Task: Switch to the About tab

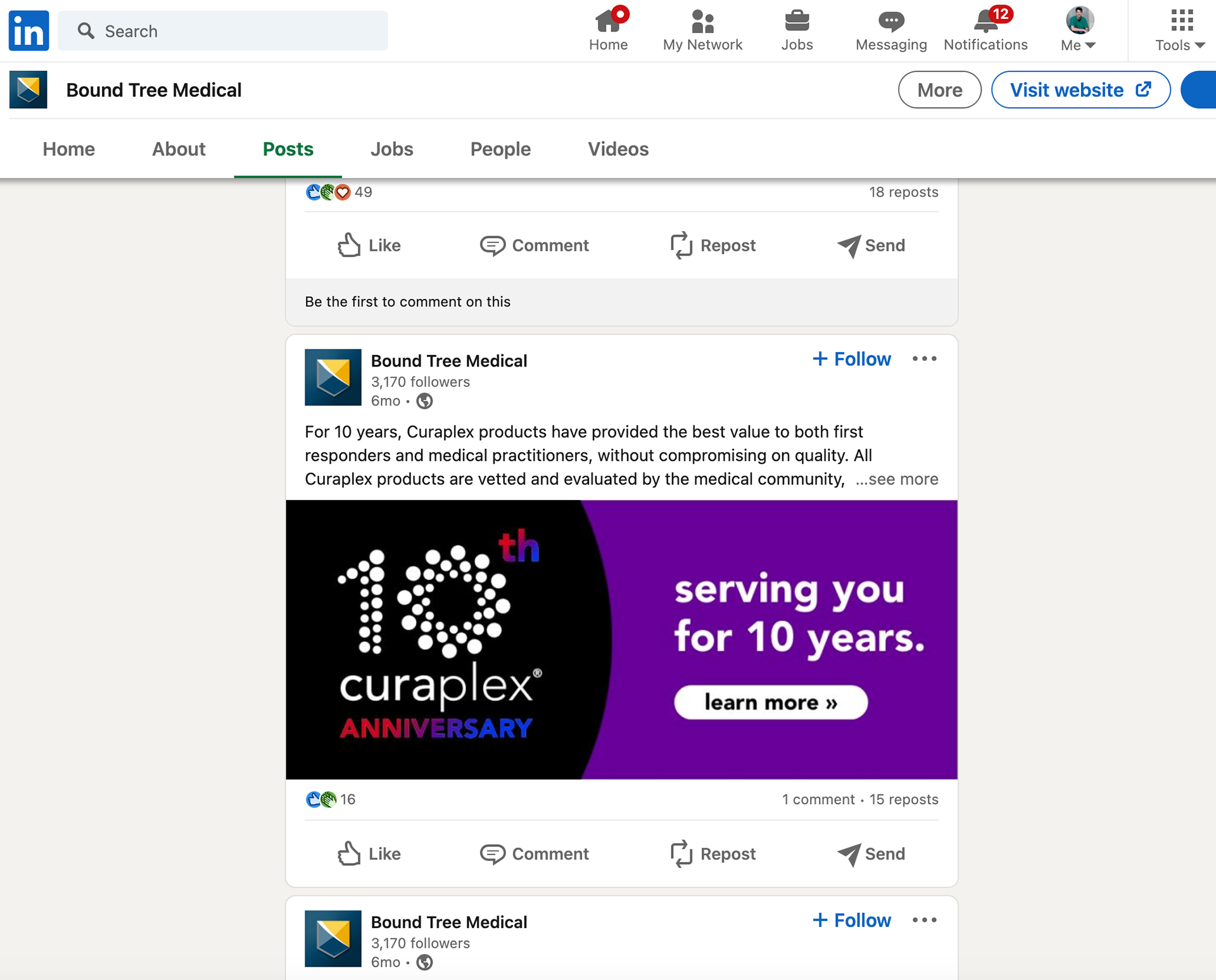Action: point(179,149)
